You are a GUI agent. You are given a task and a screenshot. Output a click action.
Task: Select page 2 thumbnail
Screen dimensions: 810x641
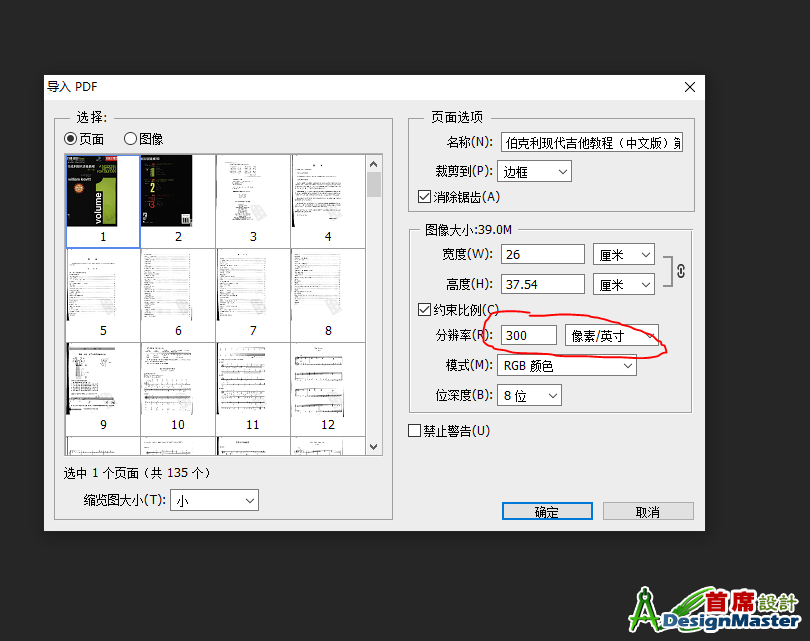(178, 201)
